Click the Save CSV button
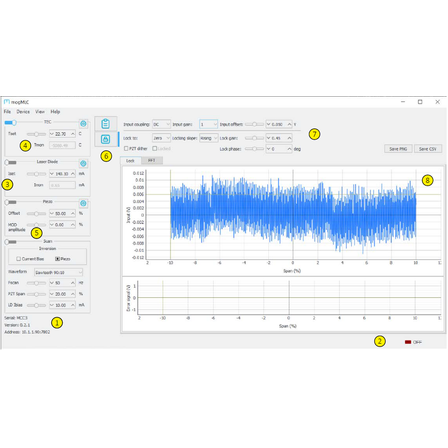This screenshot has height=448, width=448. pos(428,149)
